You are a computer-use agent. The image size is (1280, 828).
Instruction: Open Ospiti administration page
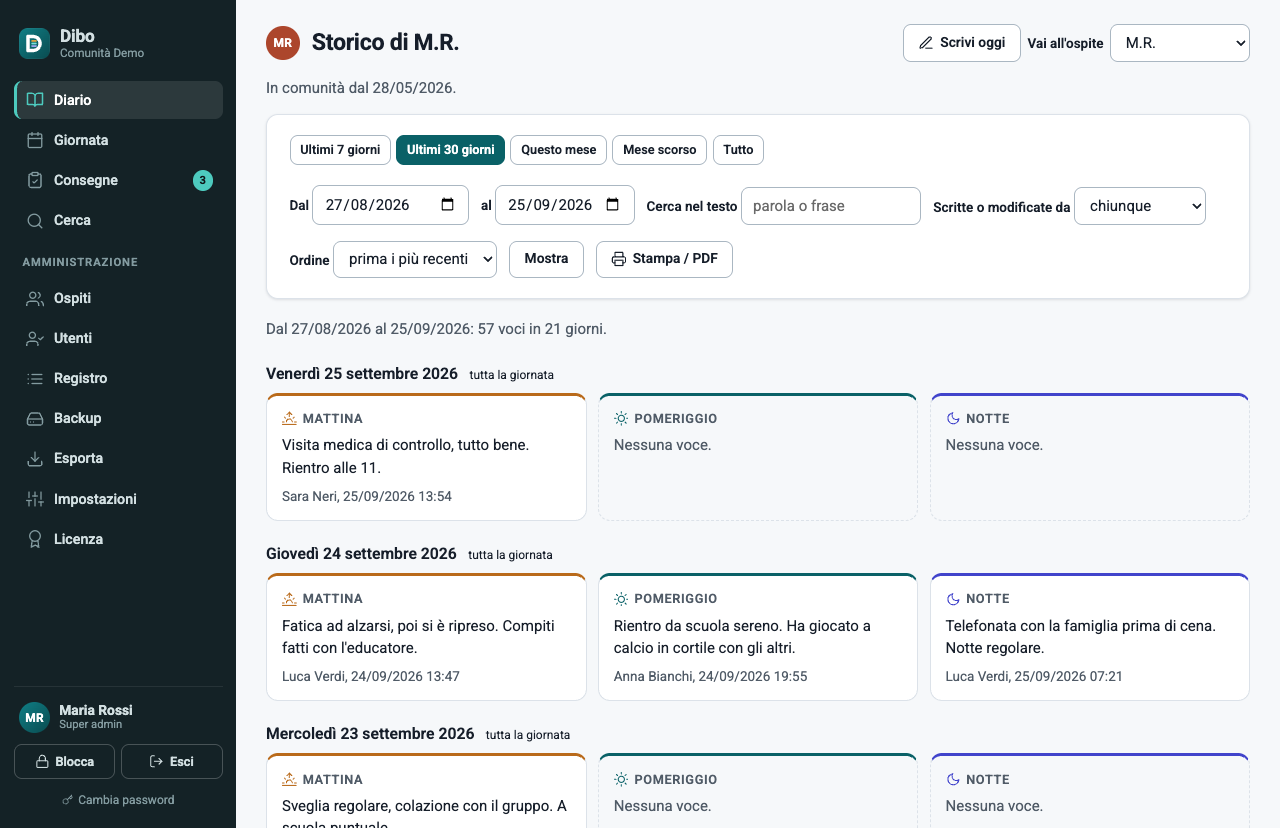pos(119,298)
